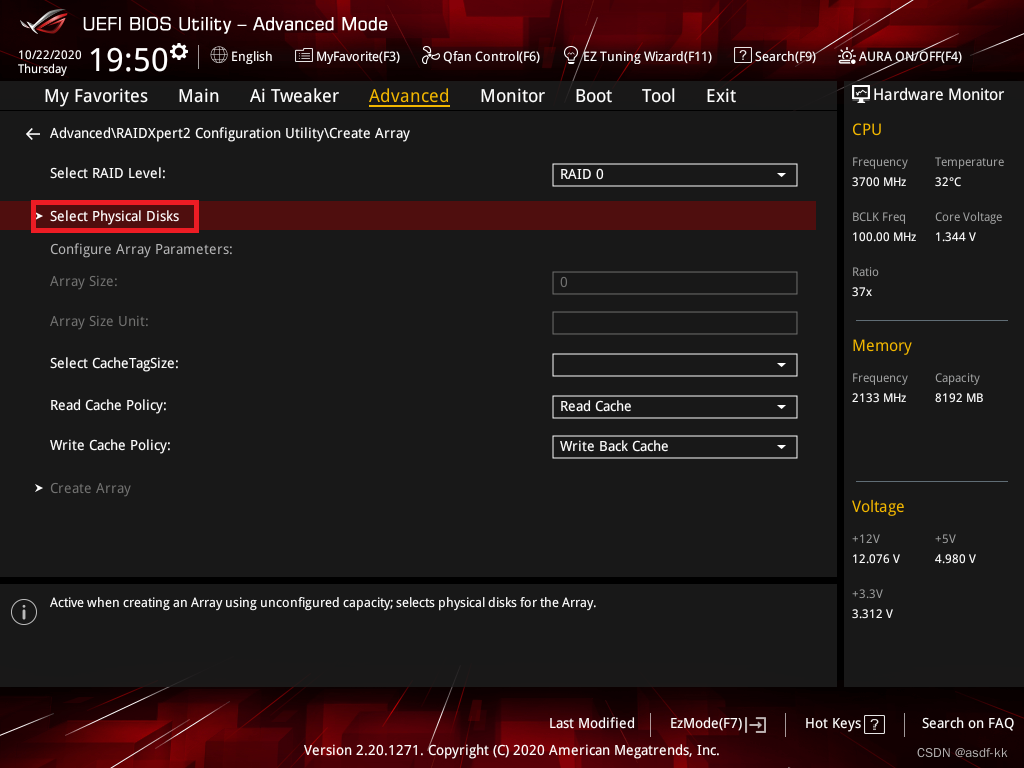Click the Core Voltage value 1.344 V
The height and width of the screenshot is (768, 1024).
click(x=955, y=237)
